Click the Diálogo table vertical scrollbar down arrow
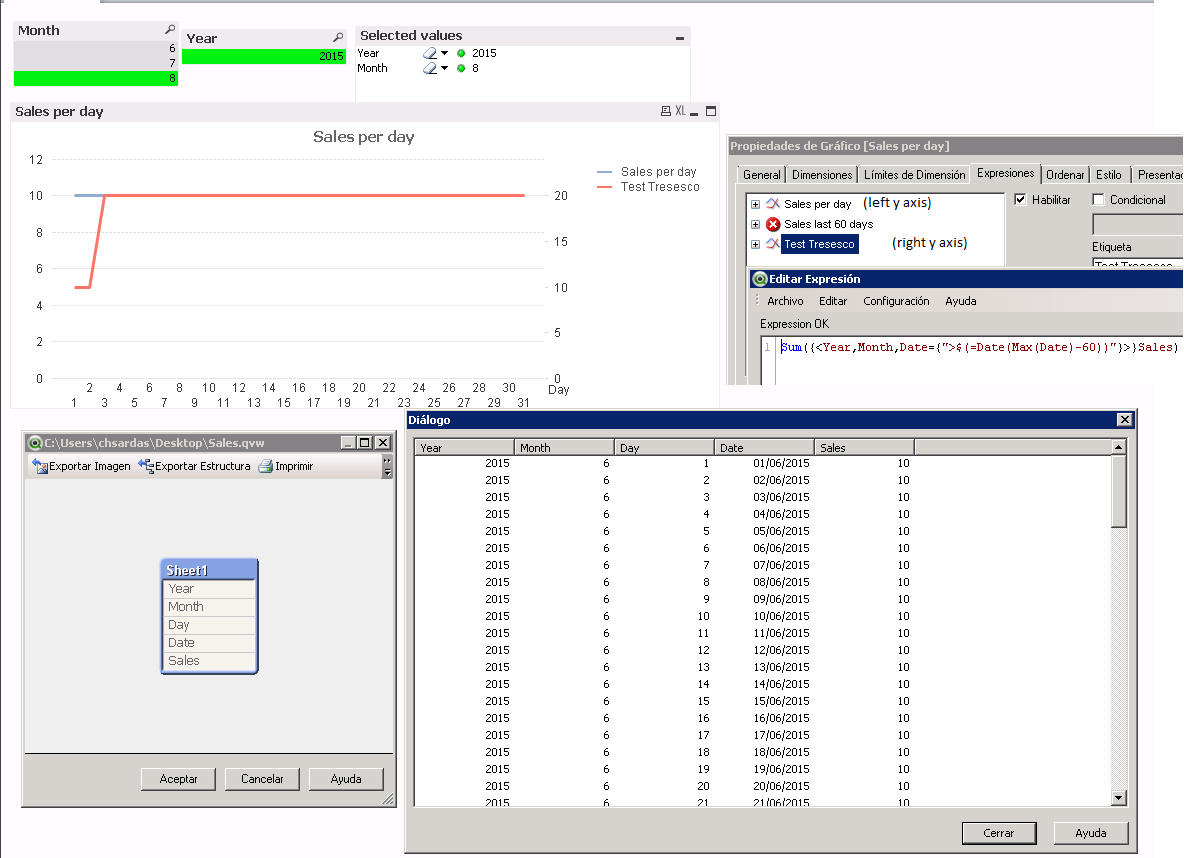The height and width of the screenshot is (858, 1184). pos(1119,797)
